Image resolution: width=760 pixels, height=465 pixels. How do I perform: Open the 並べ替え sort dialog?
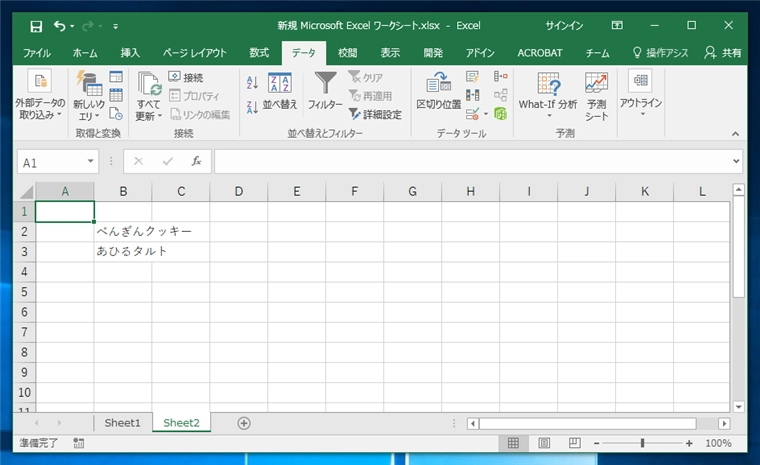pyautogui.click(x=280, y=92)
